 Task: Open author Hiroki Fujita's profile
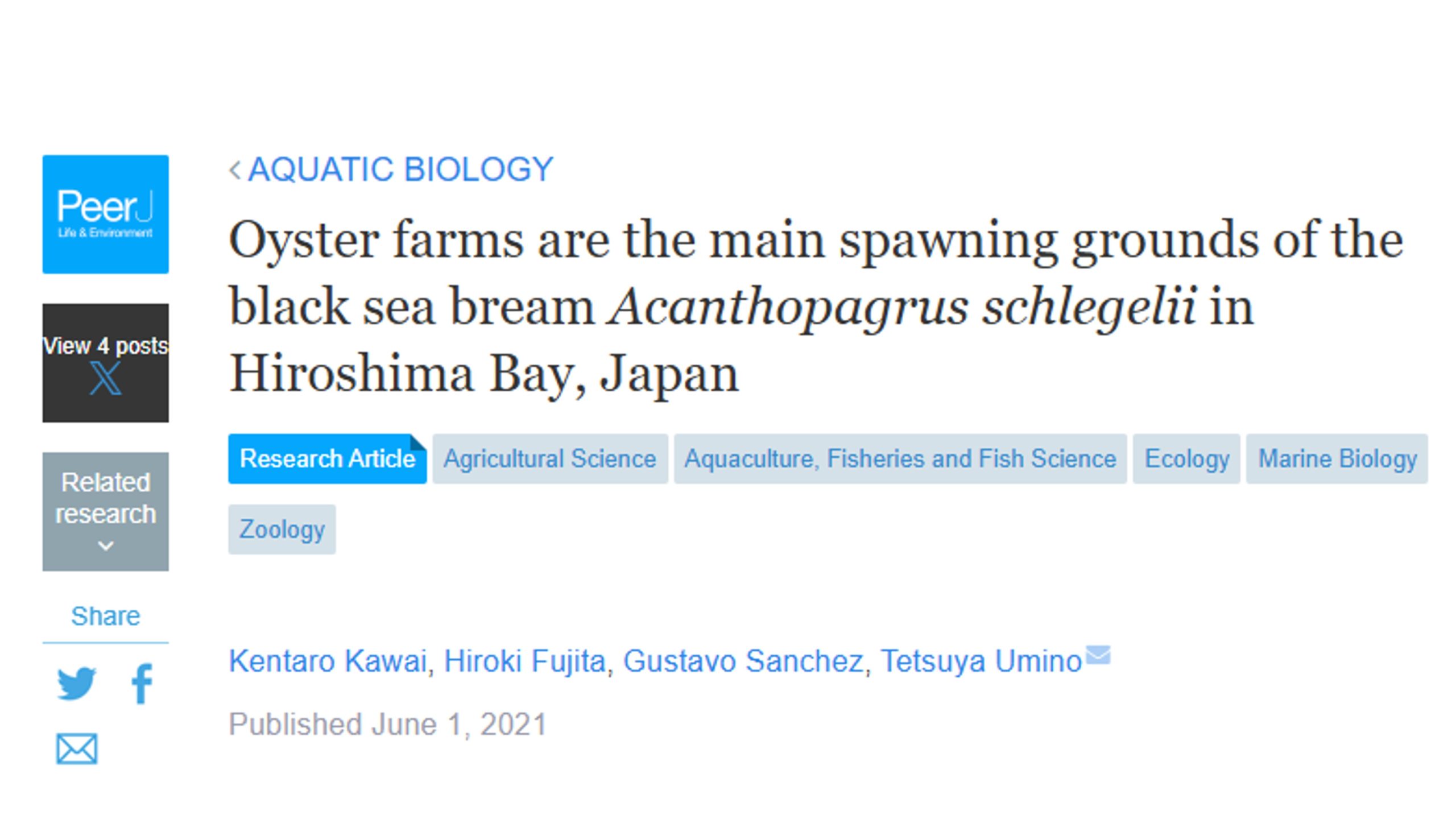pyautogui.click(x=524, y=661)
